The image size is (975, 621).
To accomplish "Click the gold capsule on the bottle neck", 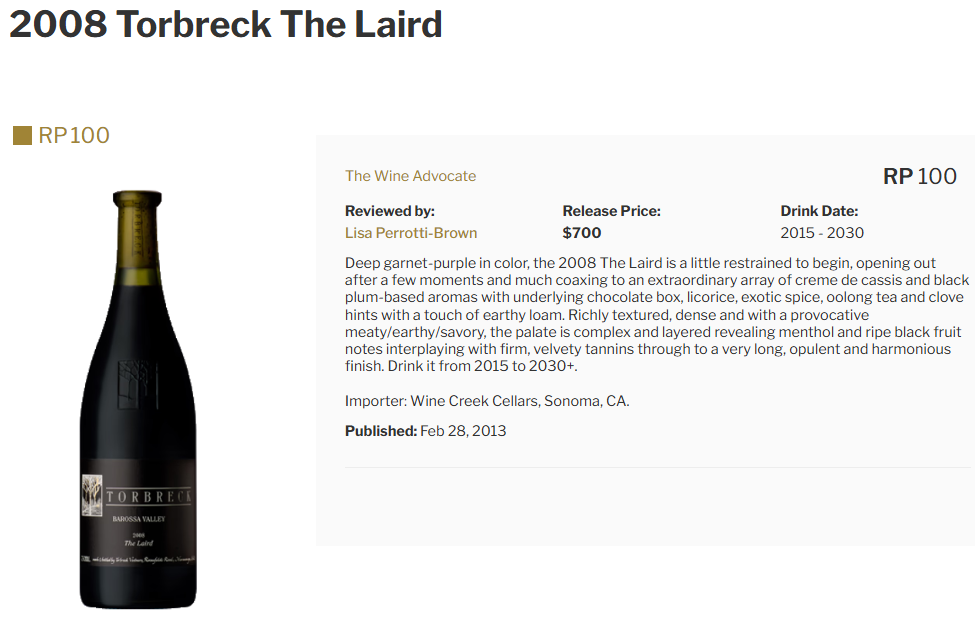I will (137, 230).
